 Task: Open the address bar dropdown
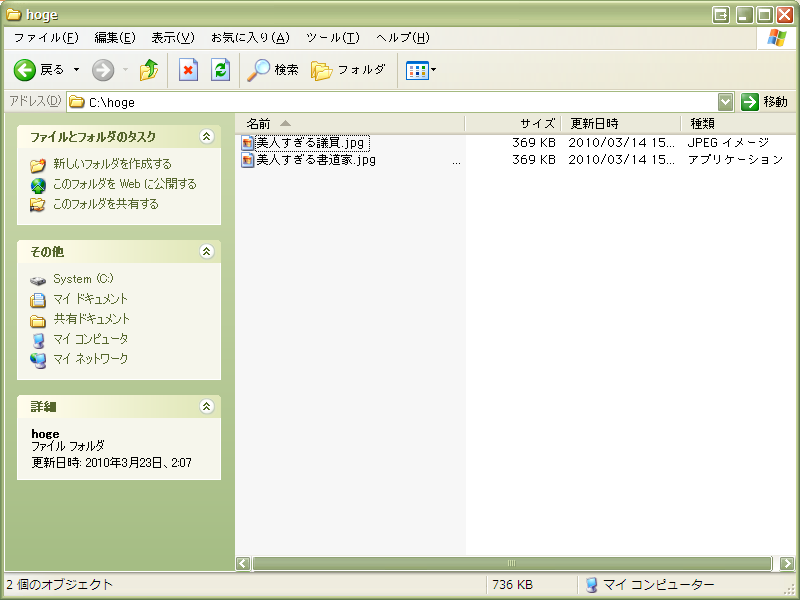pyautogui.click(x=726, y=102)
